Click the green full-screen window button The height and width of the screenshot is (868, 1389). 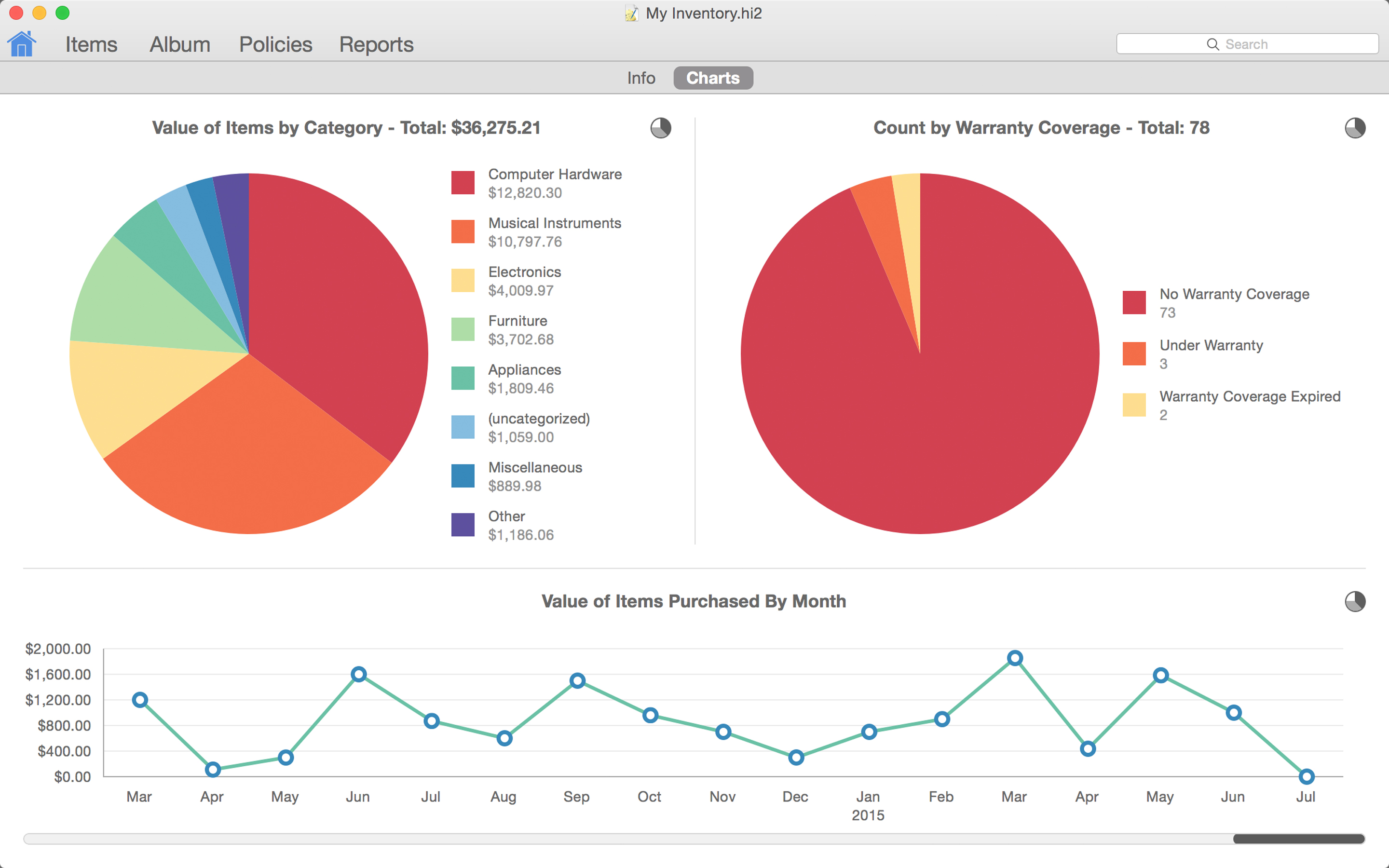coord(63,13)
